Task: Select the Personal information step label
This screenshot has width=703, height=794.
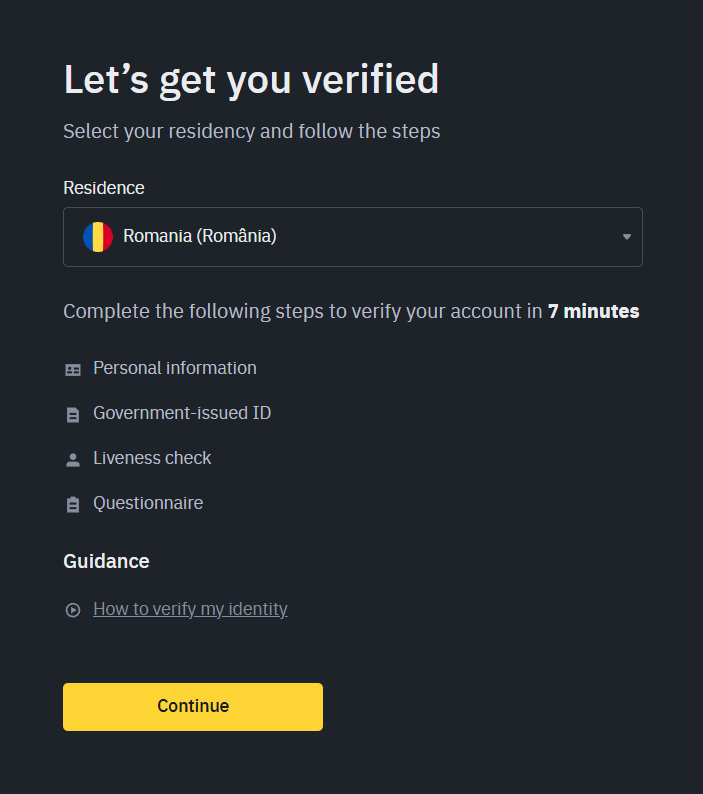Action: click(x=175, y=368)
